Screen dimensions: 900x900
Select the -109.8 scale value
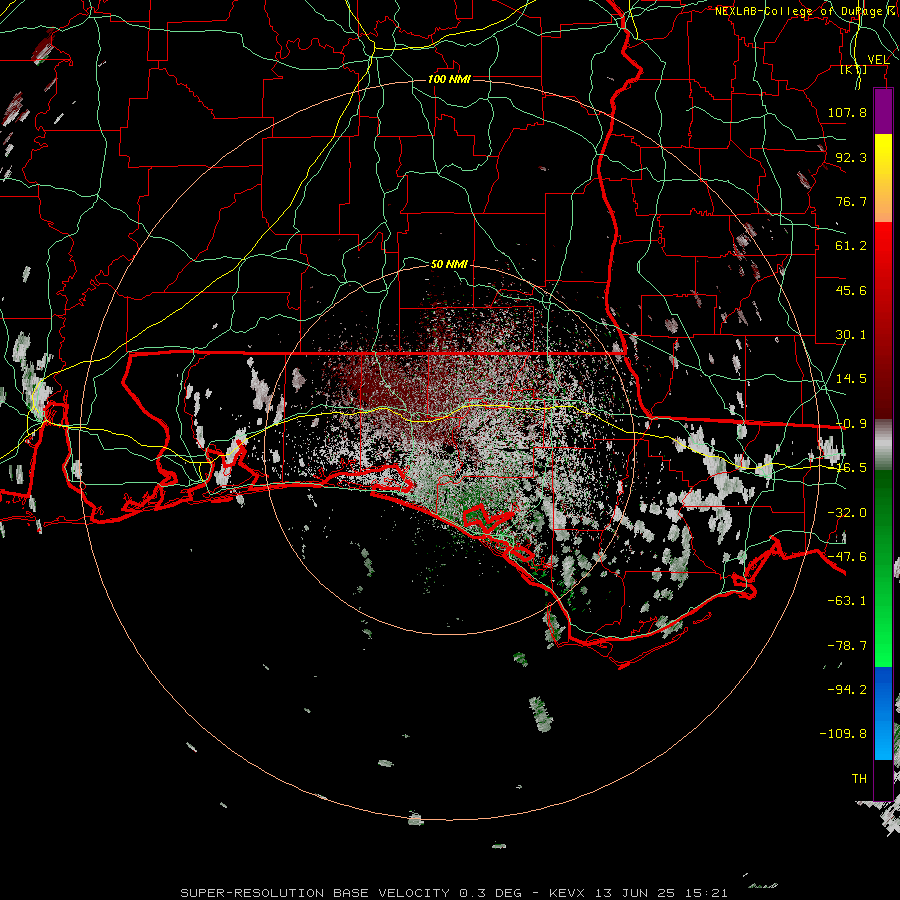pos(843,734)
